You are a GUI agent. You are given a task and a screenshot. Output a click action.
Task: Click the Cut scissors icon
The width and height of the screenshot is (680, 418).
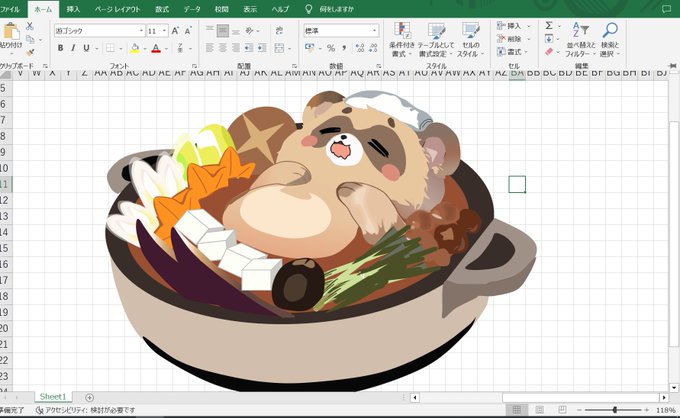point(29,26)
